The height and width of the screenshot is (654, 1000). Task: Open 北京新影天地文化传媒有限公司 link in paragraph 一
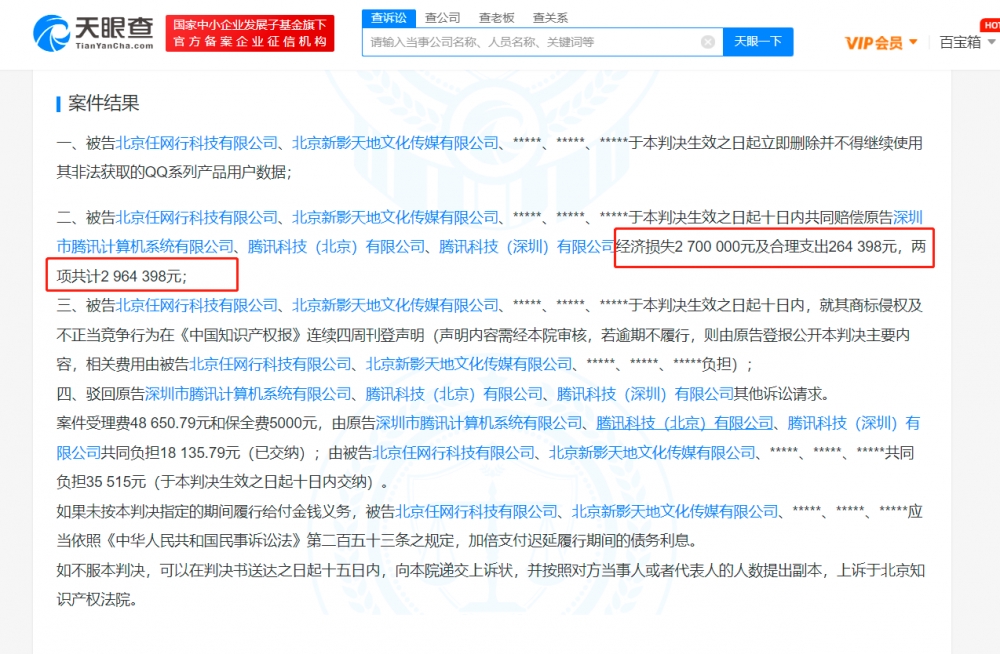point(395,143)
